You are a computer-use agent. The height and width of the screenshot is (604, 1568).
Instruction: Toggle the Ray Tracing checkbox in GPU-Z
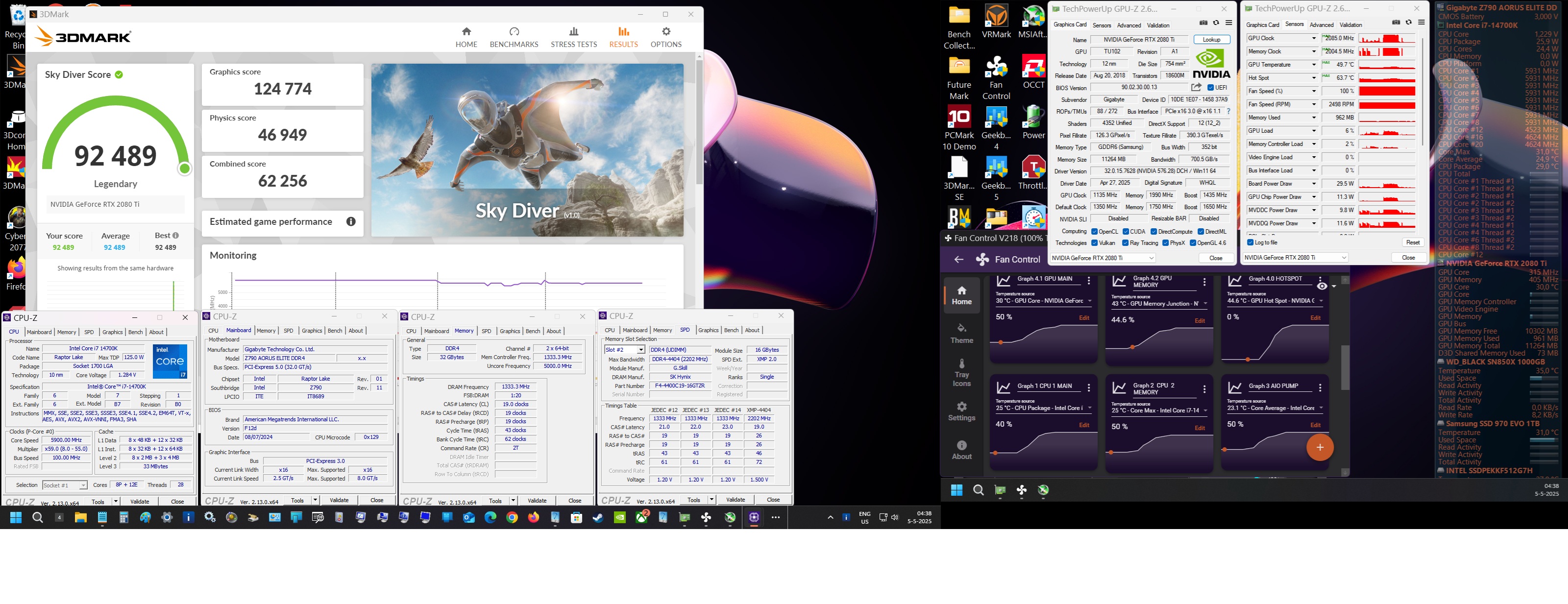click(1126, 243)
